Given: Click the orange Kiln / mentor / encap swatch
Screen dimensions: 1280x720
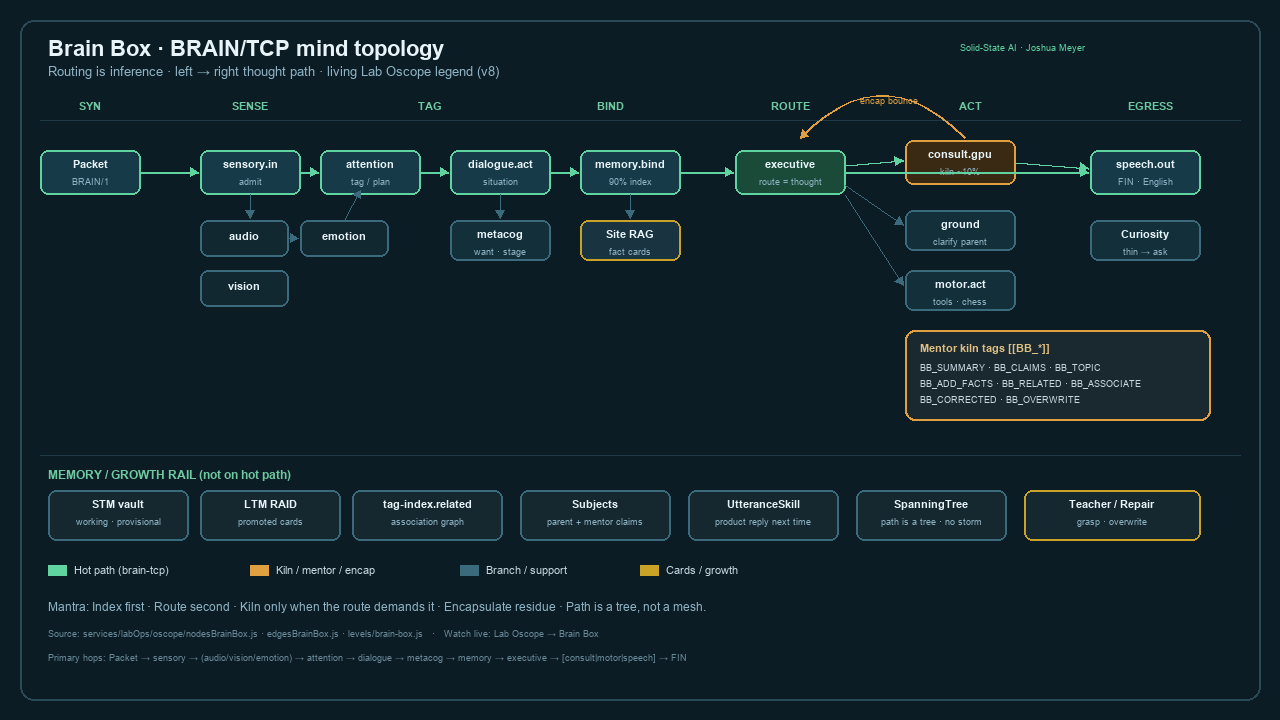Looking at the screenshot, I should pyautogui.click(x=259, y=570).
